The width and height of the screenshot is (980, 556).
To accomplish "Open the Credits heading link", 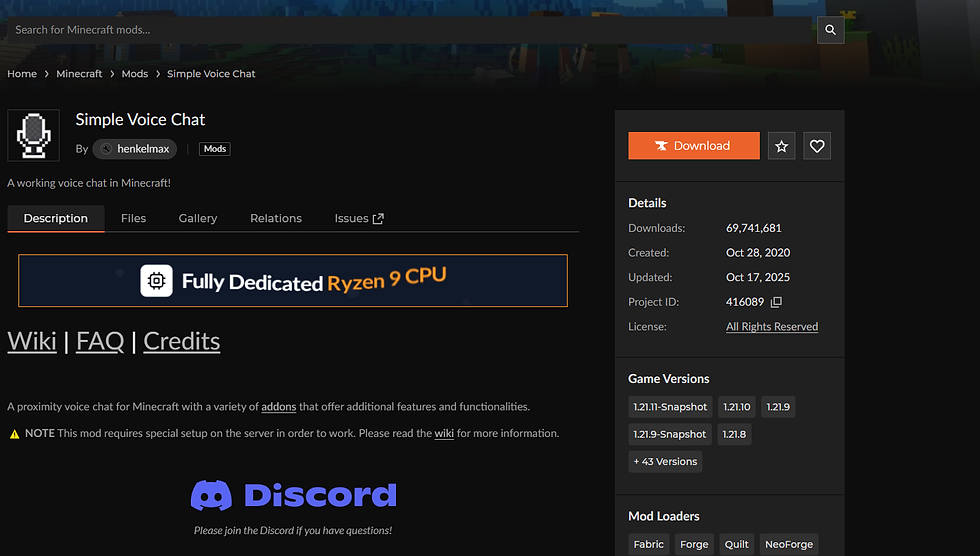I will (x=182, y=341).
